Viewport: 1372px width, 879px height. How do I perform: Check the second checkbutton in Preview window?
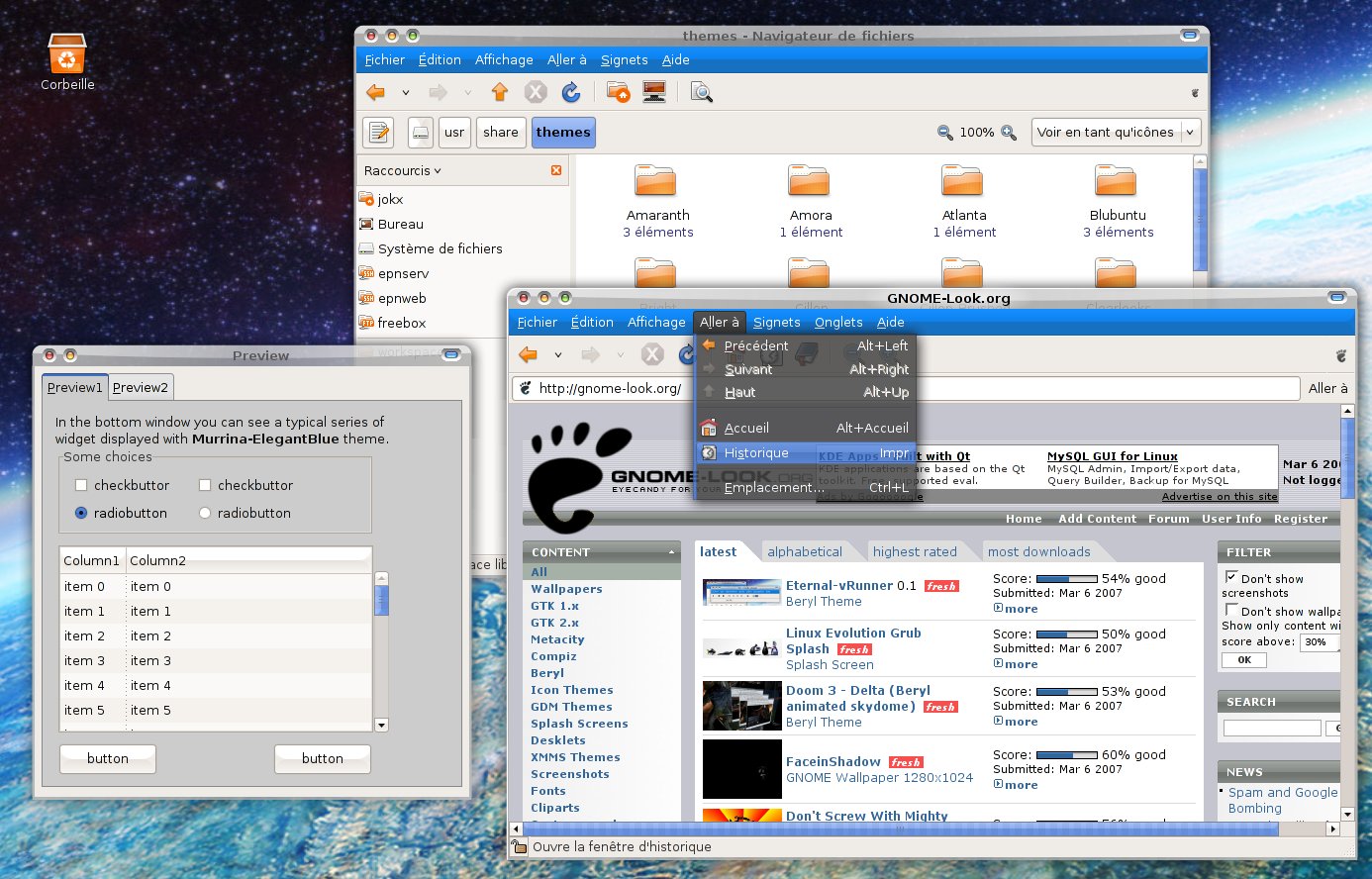pyautogui.click(x=205, y=486)
